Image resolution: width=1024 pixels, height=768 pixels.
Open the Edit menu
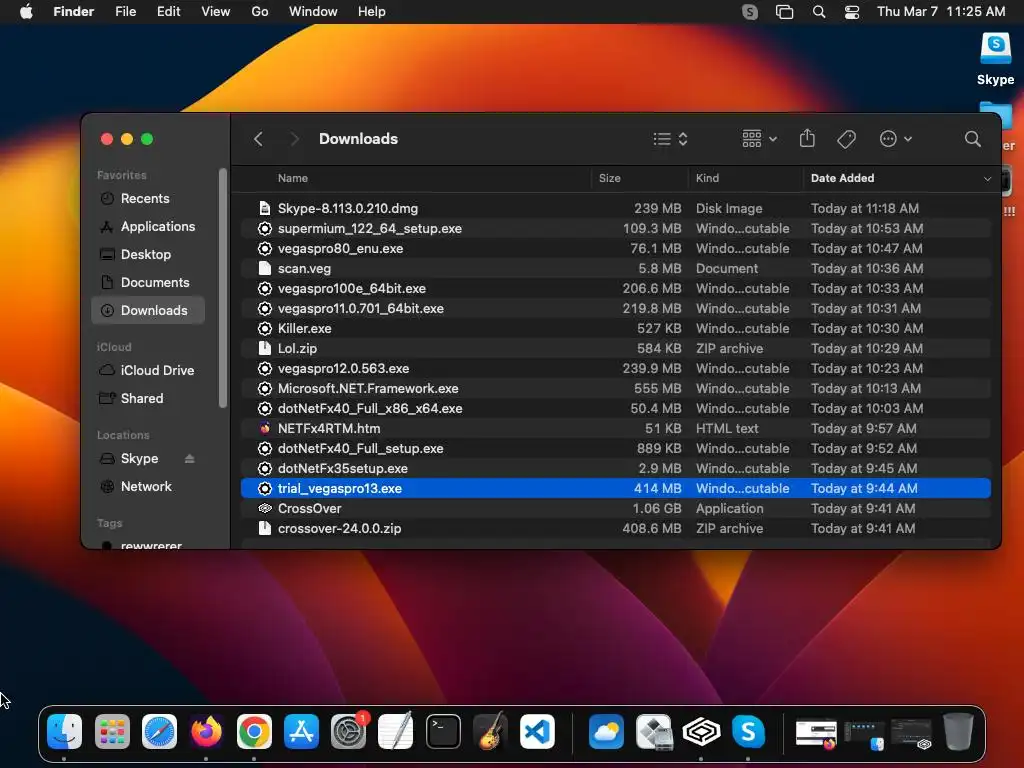click(168, 12)
